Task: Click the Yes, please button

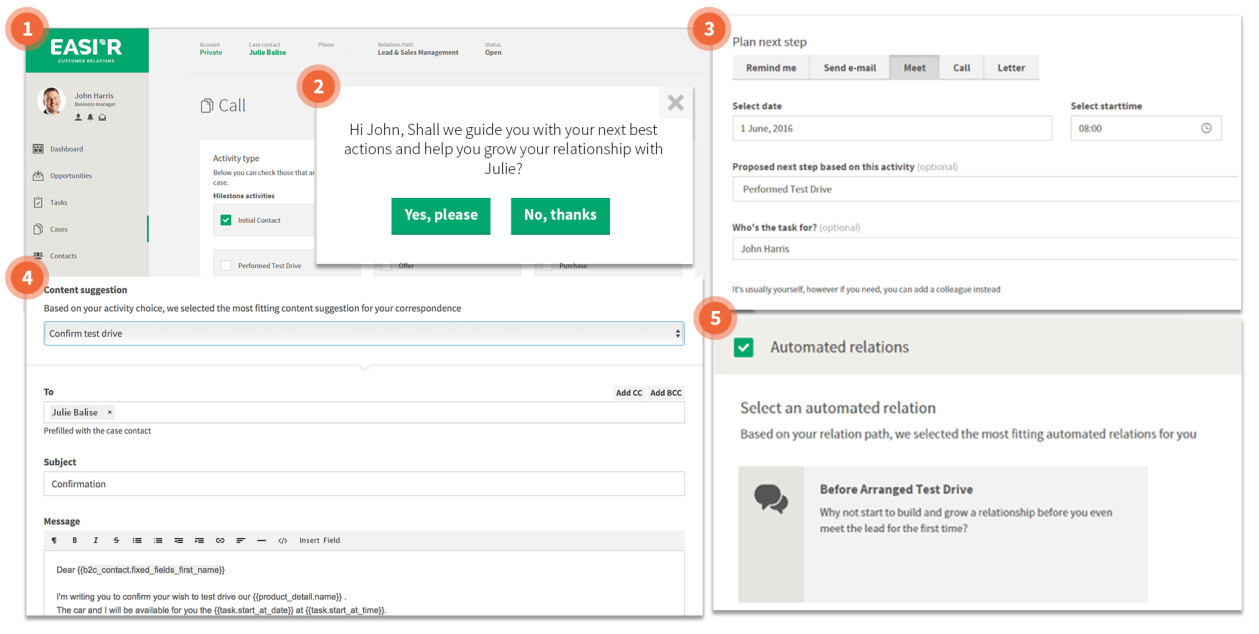Action: point(440,215)
